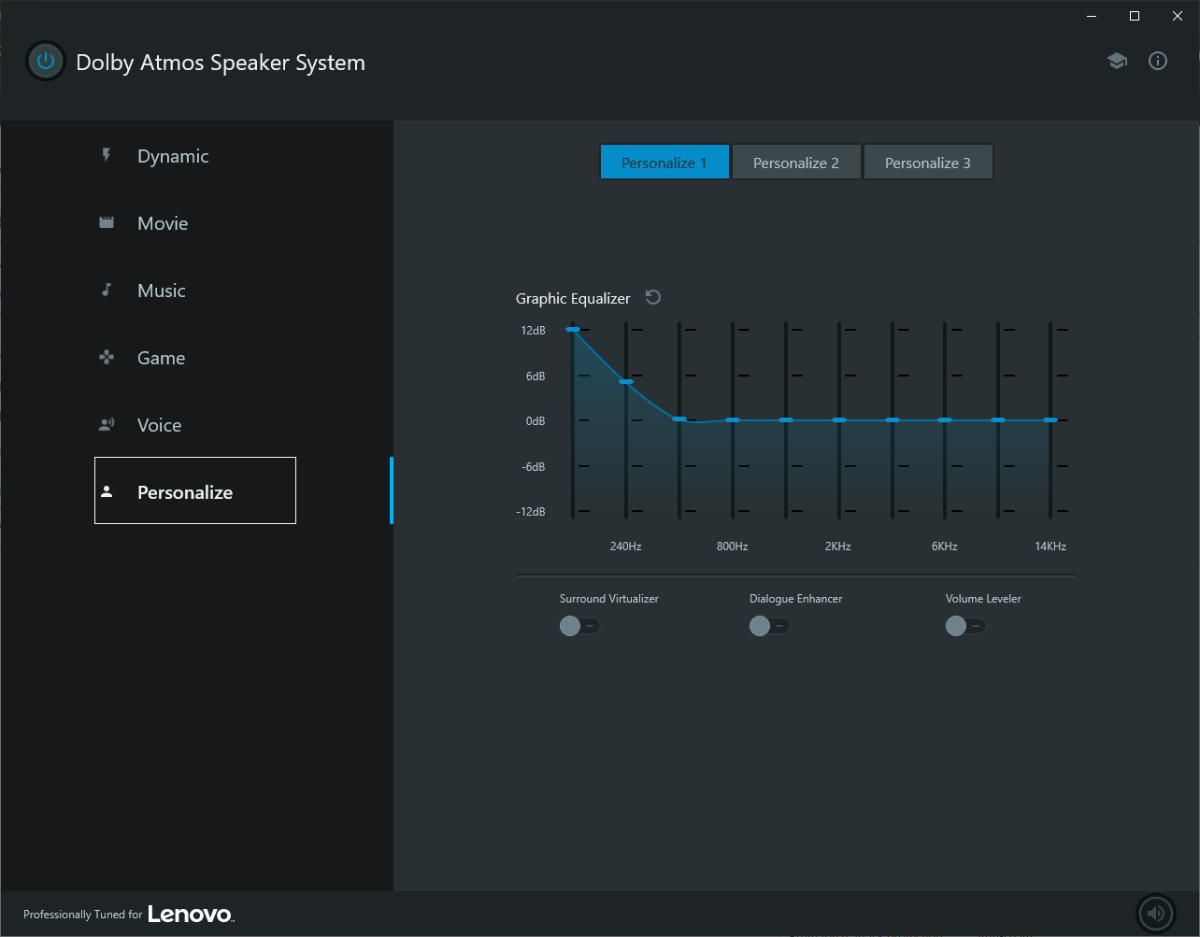
Task: Click the speaker volume icon at bottom right
Action: pyautogui.click(x=1155, y=913)
